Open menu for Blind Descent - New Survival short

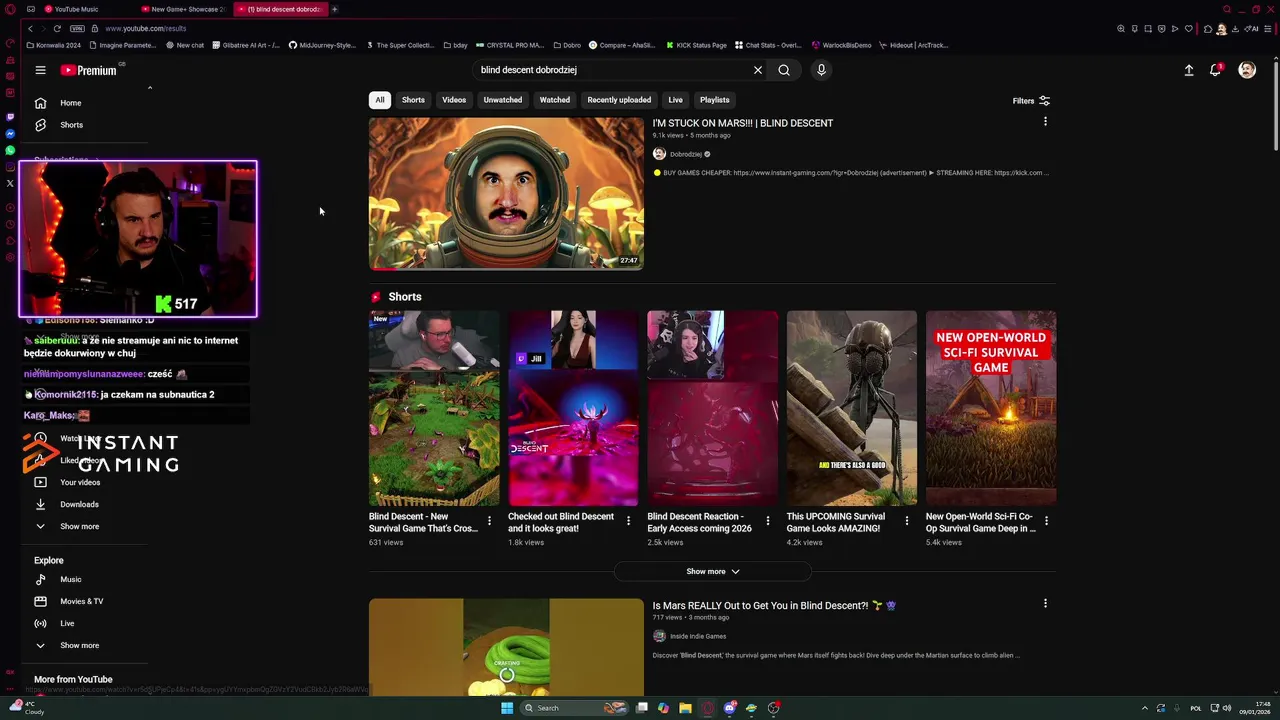pyautogui.click(x=489, y=521)
